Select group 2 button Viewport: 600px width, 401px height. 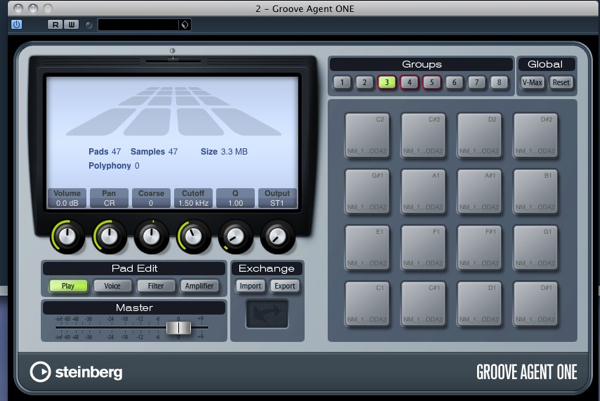[x=364, y=82]
